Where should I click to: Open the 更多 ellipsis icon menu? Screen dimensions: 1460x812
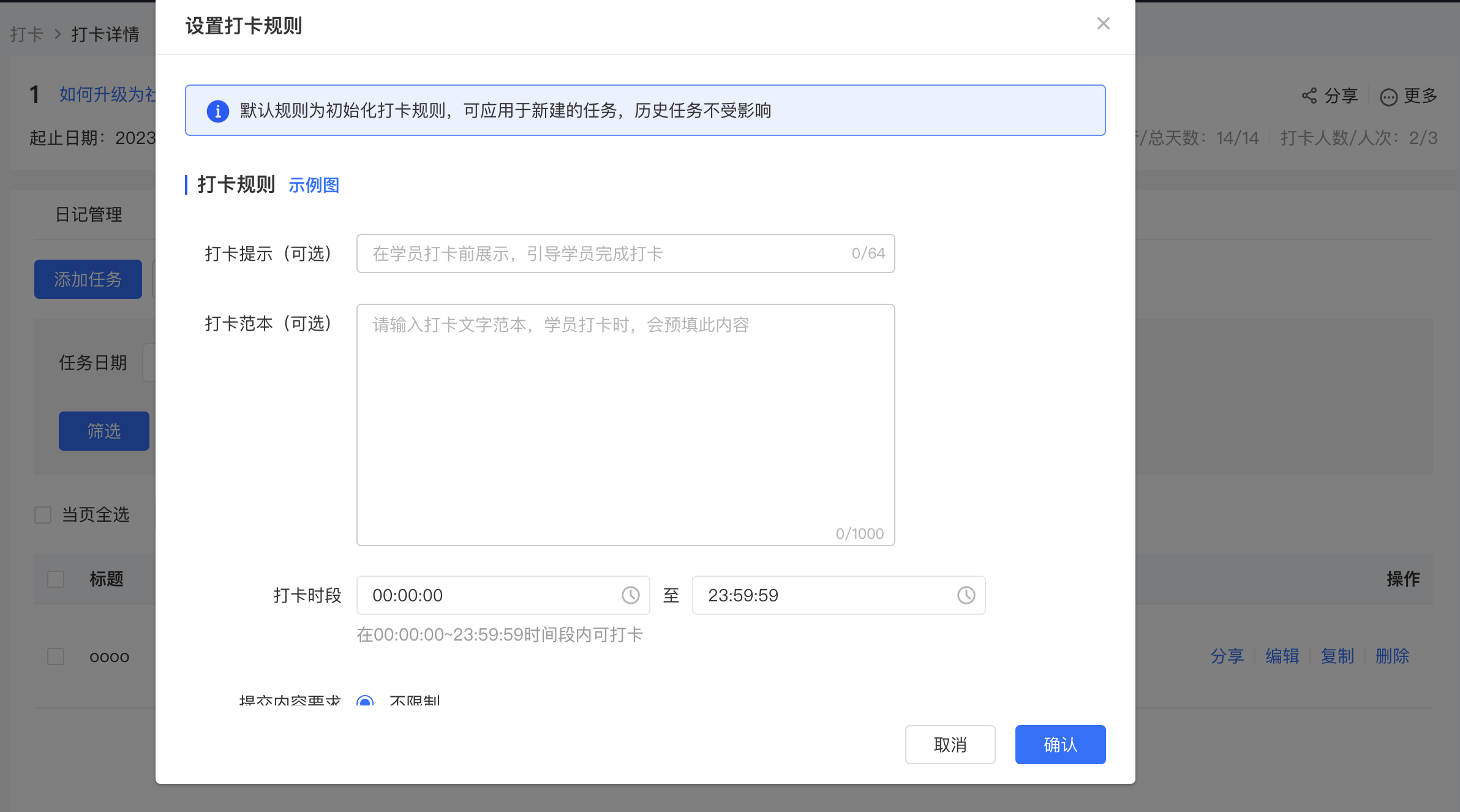point(1388,96)
